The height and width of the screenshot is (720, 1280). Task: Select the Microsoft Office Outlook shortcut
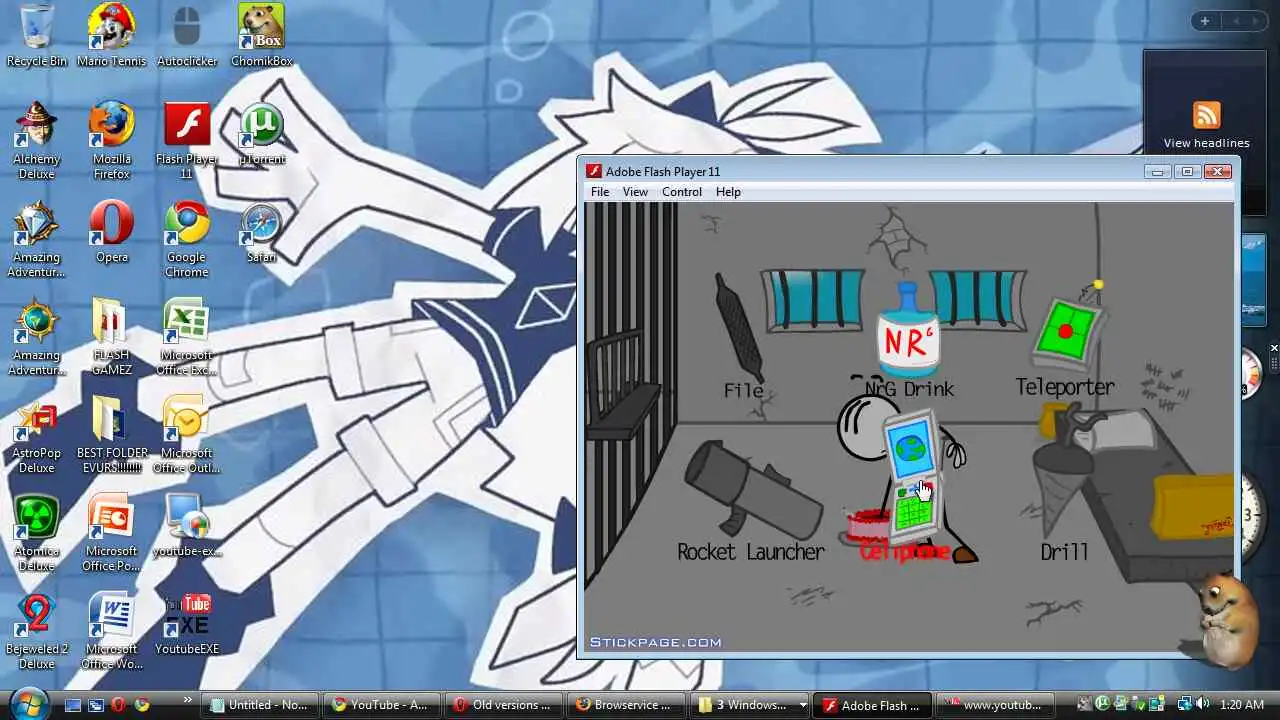(x=187, y=435)
